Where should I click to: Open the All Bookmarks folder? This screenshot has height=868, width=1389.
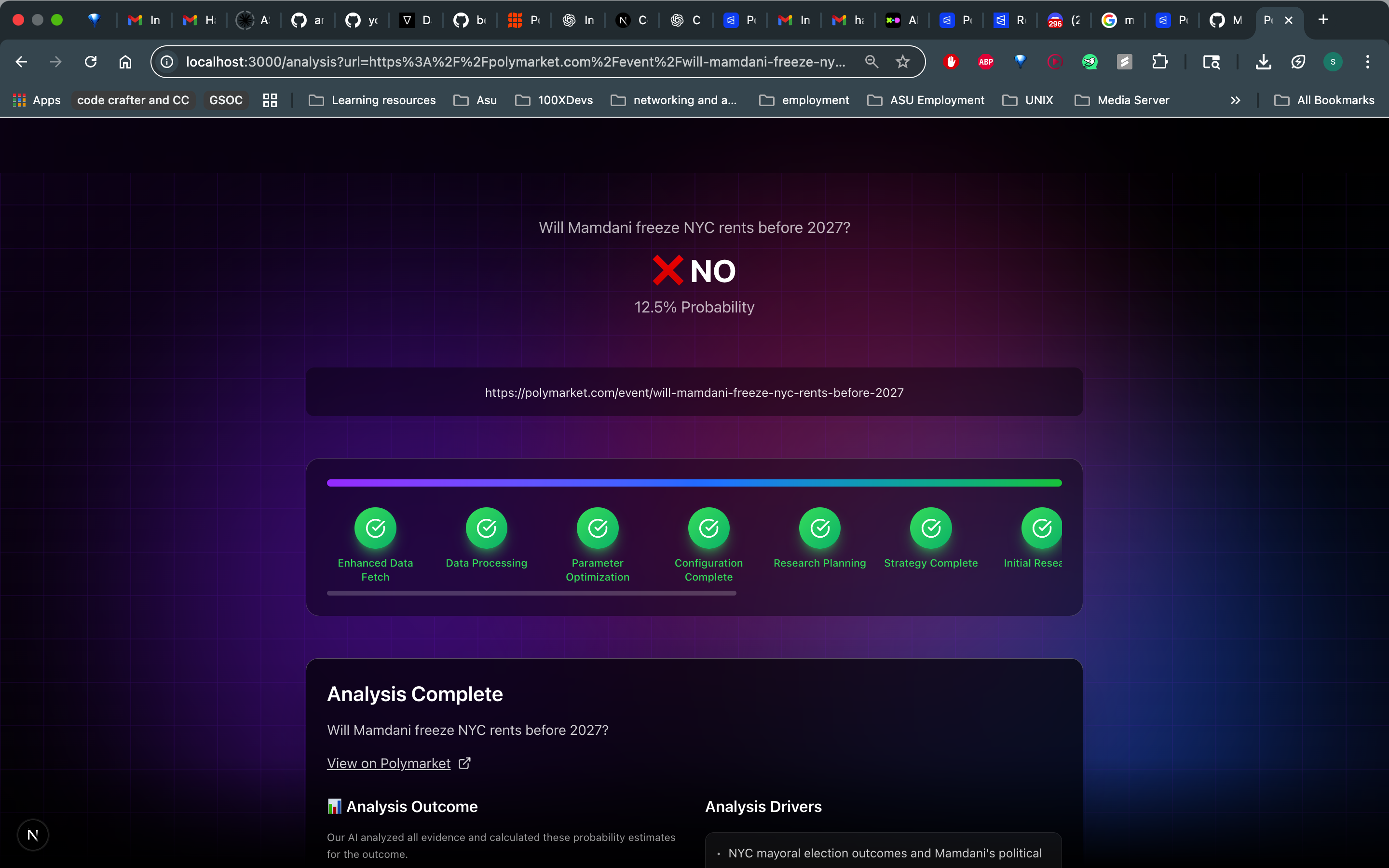click(1324, 100)
